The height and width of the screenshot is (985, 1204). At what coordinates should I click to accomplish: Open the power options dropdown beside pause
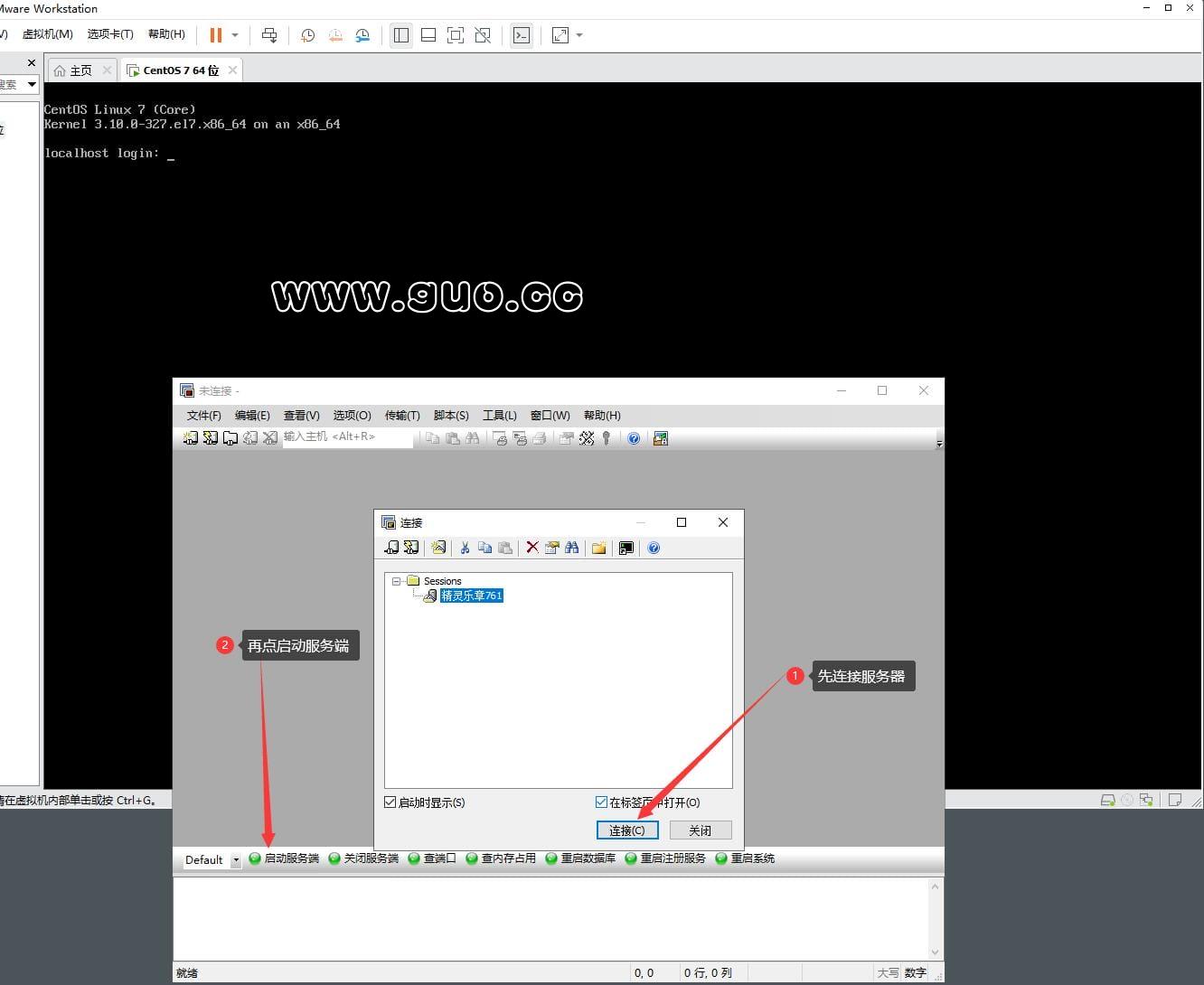click(x=235, y=35)
